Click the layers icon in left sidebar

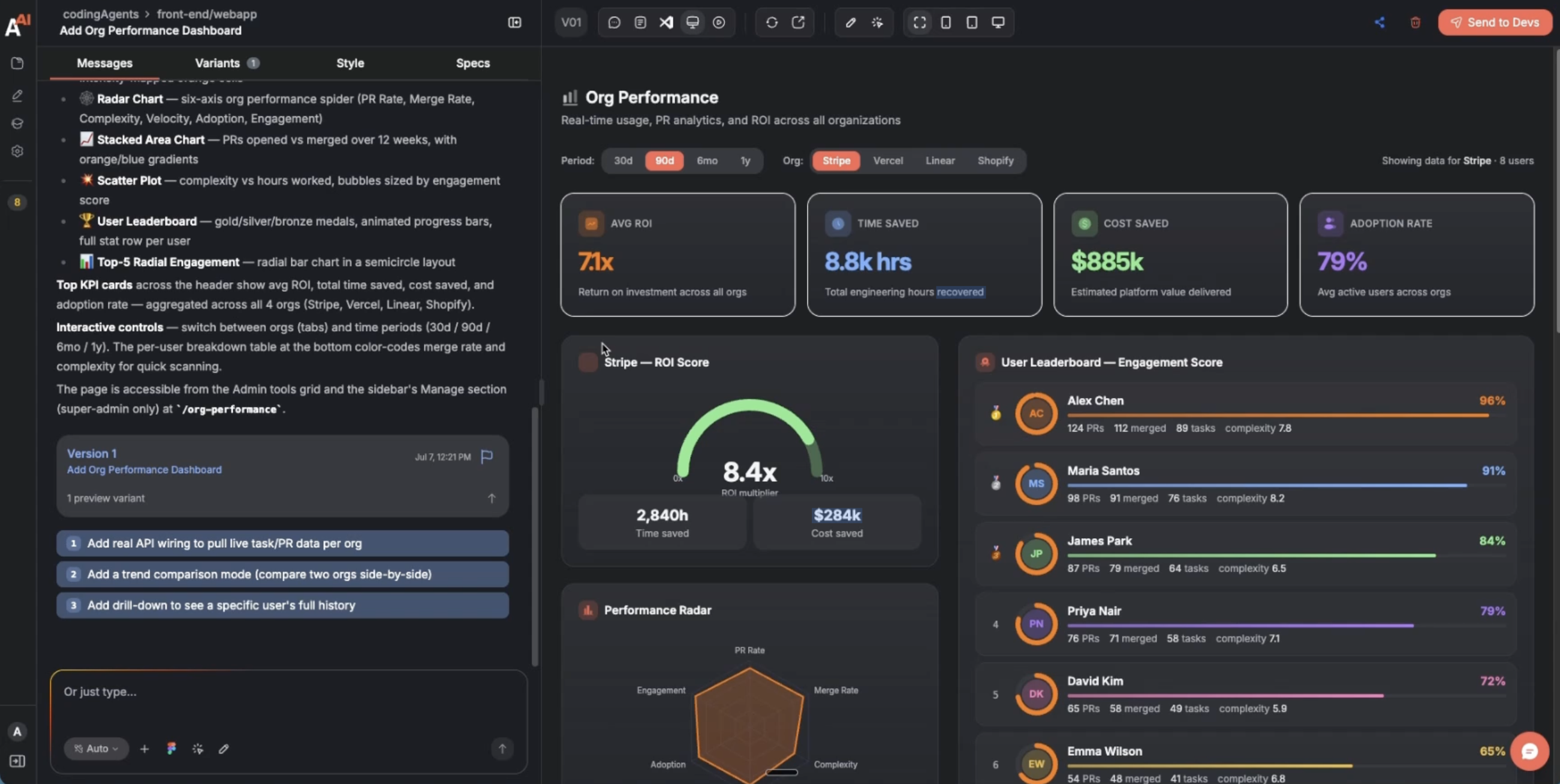[17, 123]
